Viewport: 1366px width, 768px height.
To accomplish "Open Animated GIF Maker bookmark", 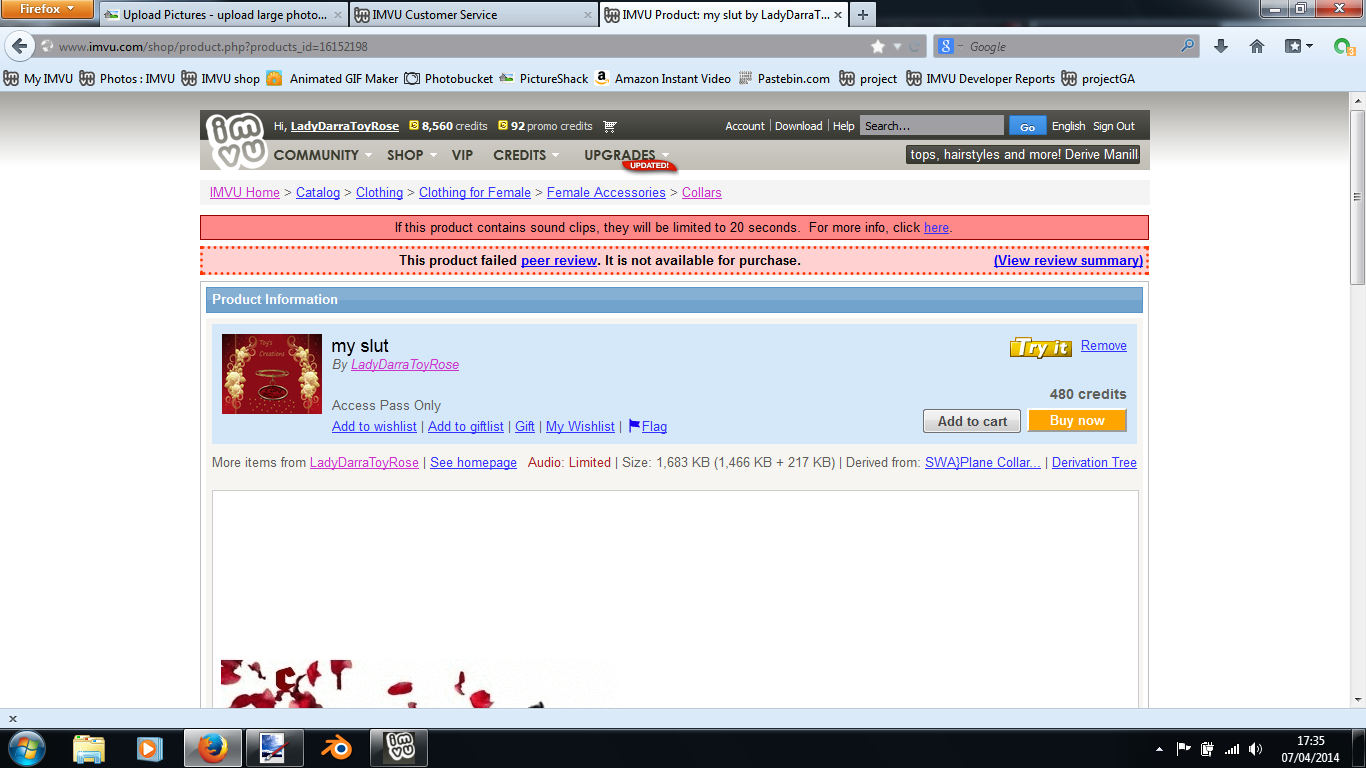I will [332, 78].
